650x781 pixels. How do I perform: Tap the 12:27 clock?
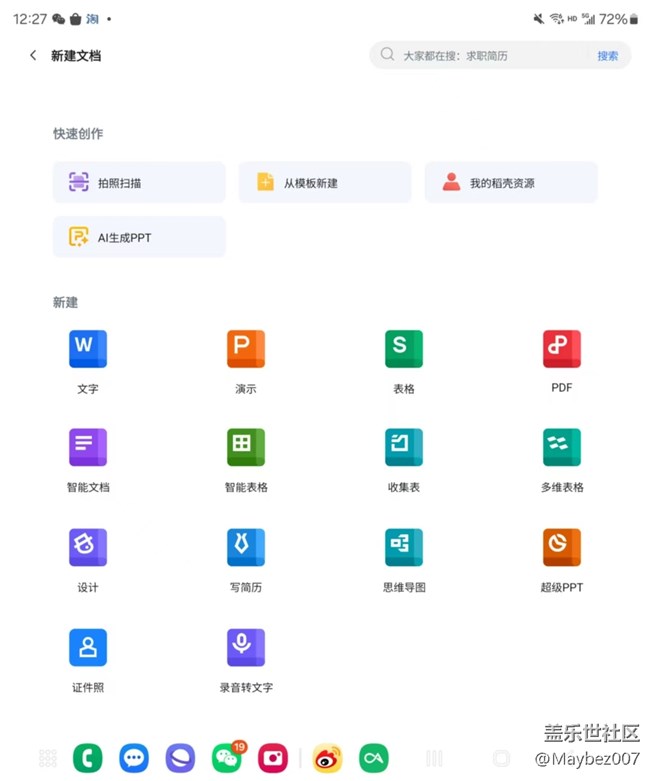tap(30, 19)
